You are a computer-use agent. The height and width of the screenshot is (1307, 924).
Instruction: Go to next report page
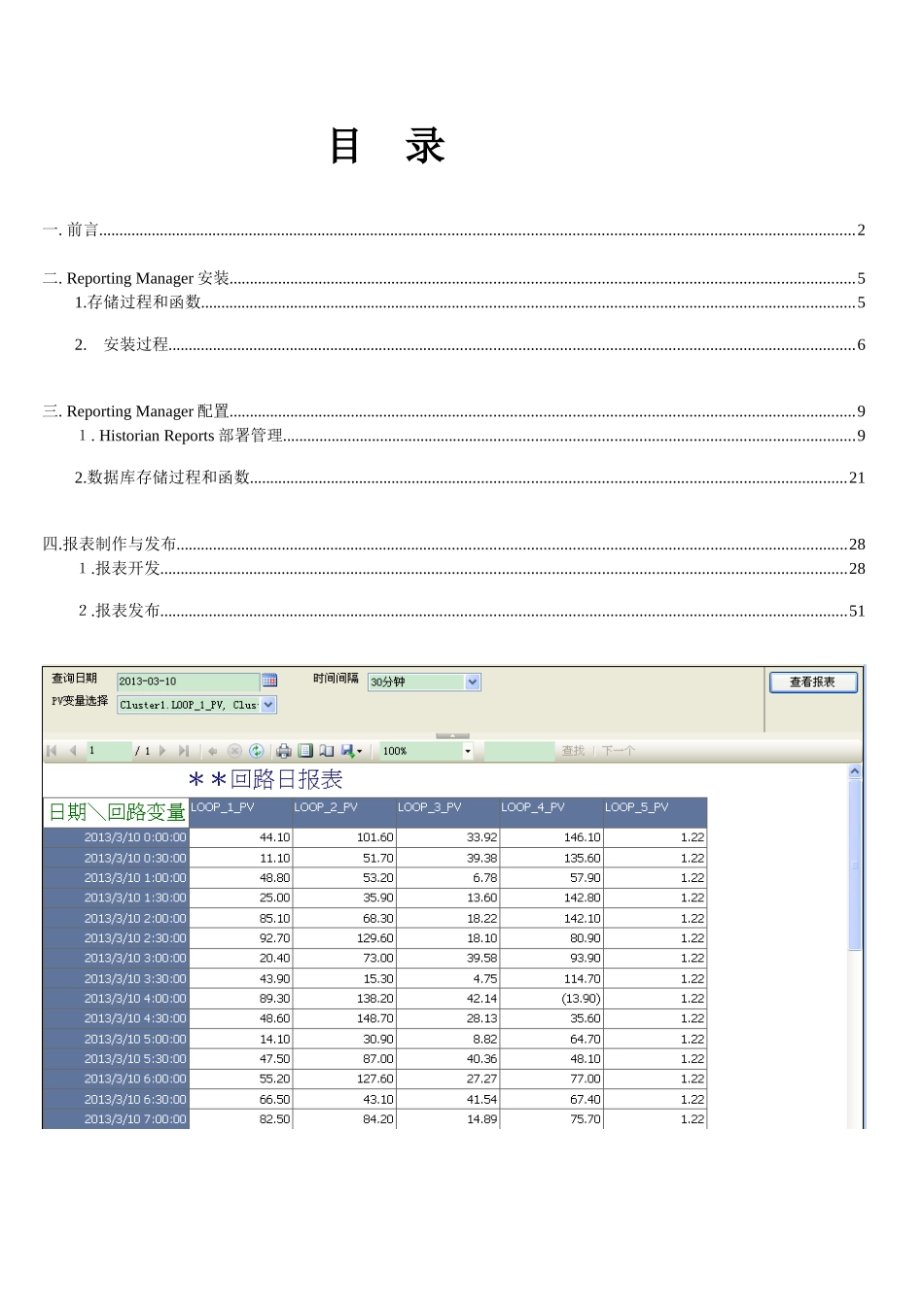[162, 751]
